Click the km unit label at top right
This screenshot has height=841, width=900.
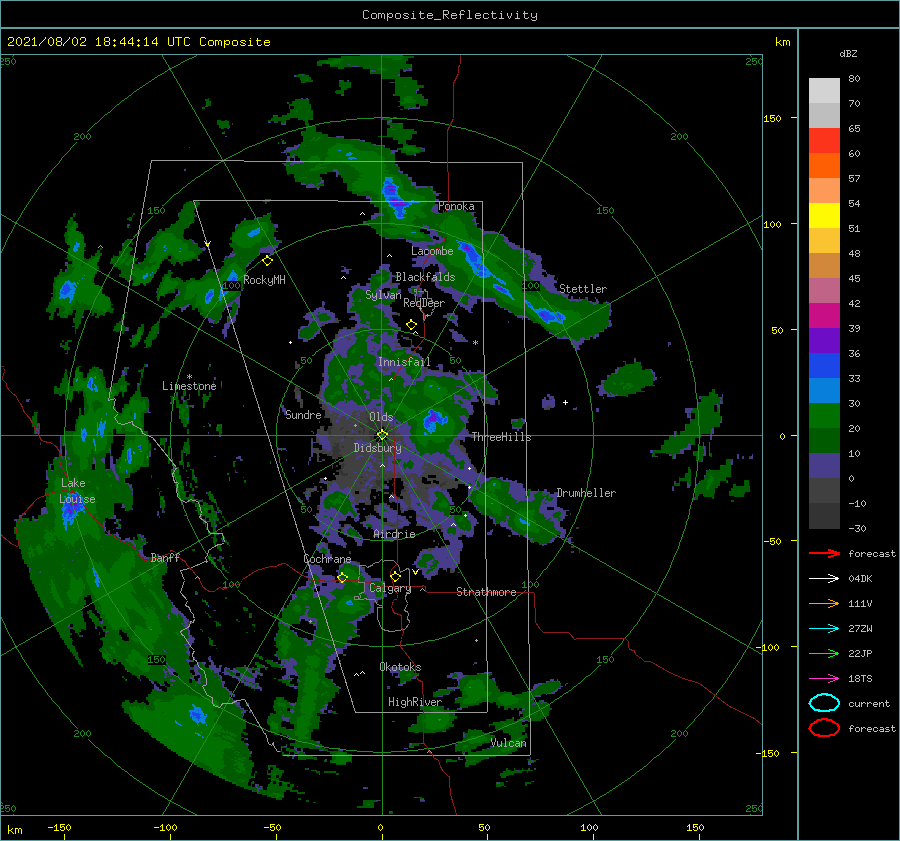782,42
